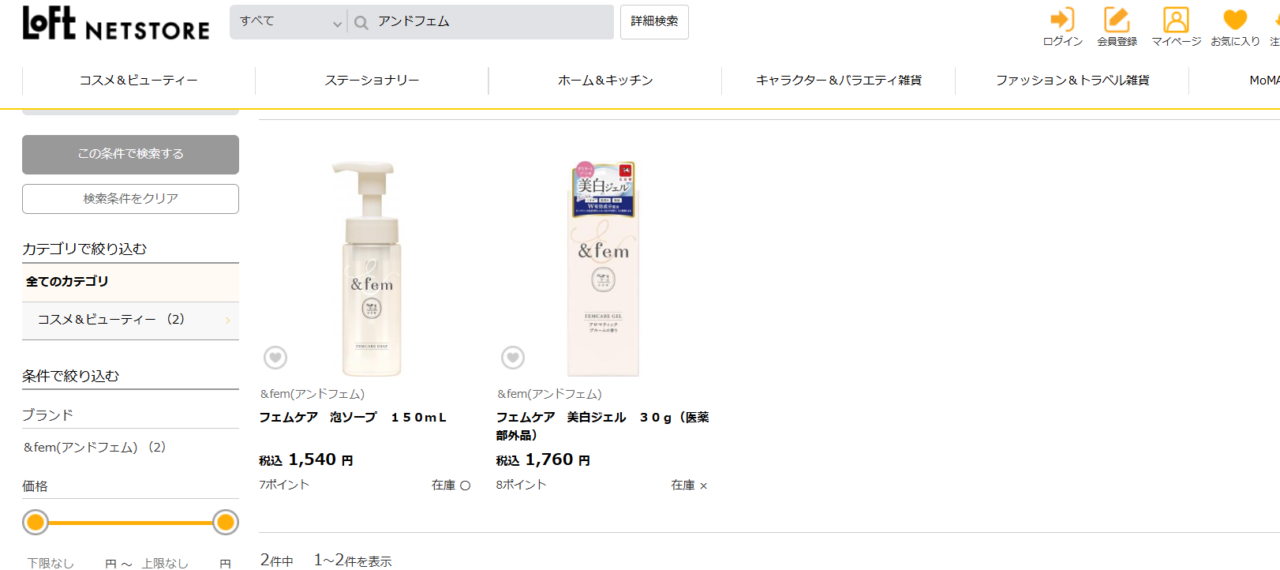Click the 上限なし maximum price field
Image resolution: width=1280 pixels, height=570 pixels.
coord(166,563)
